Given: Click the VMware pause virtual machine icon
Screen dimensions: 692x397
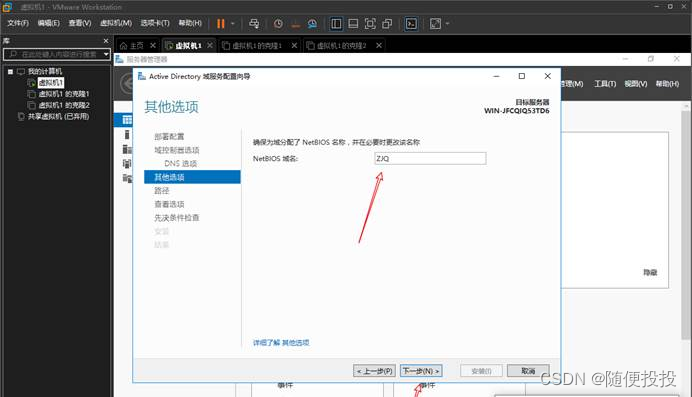Looking at the screenshot, I should [x=221, y=24].
